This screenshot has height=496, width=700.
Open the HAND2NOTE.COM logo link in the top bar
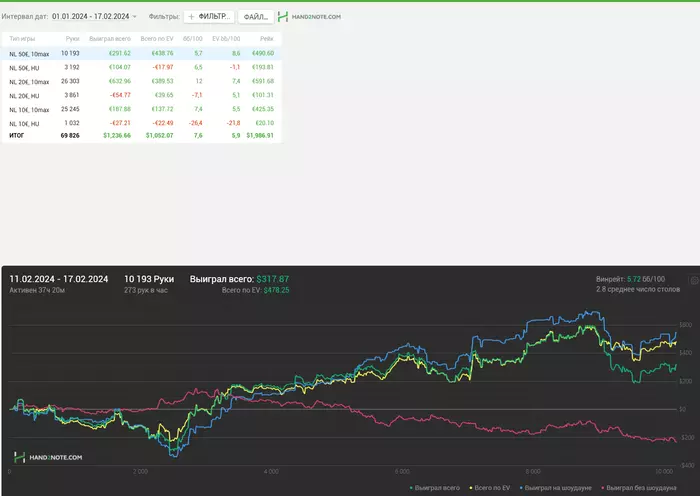point(309,17)
